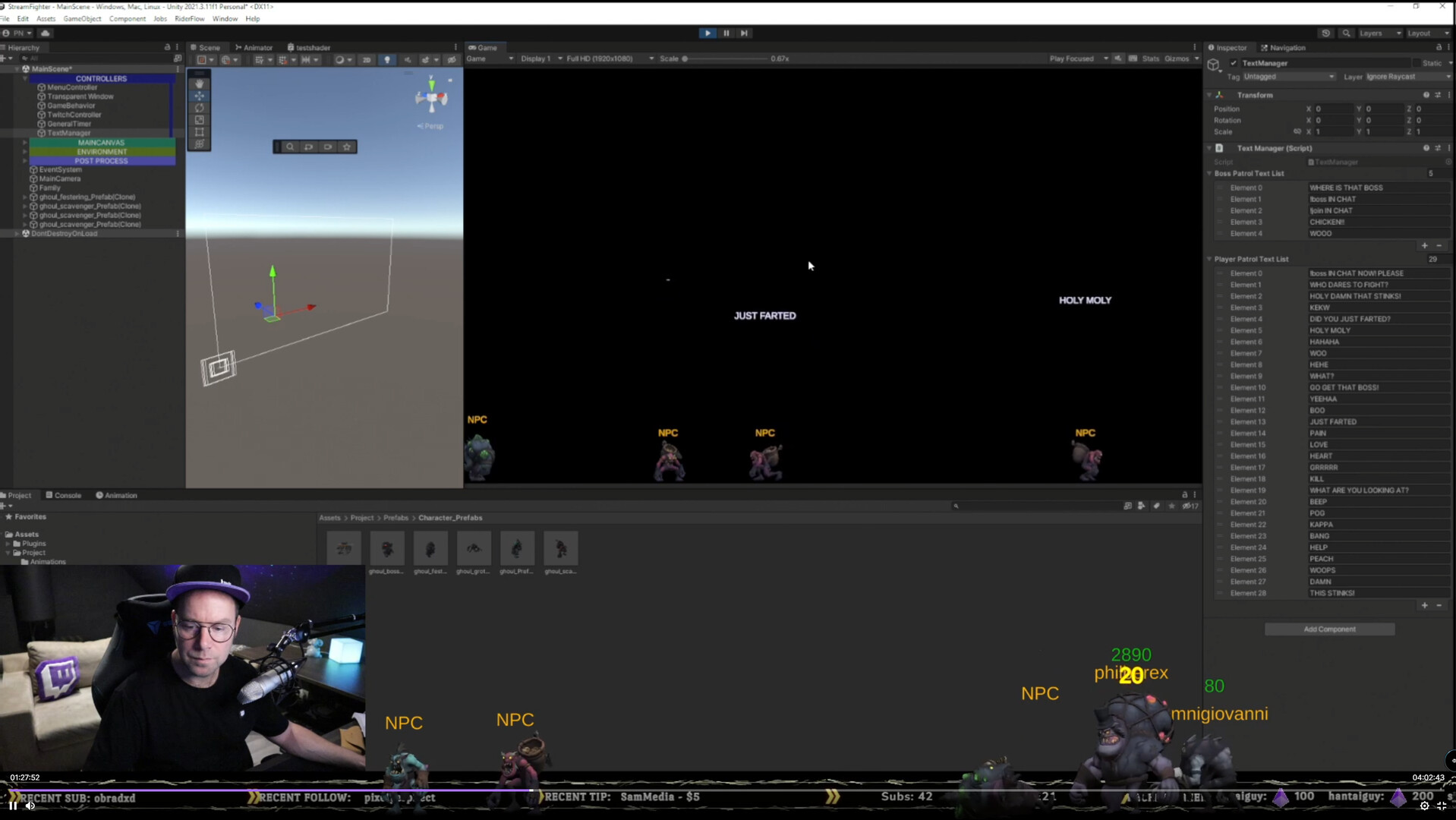
Task: Uncheck the TextManager active checkbox
Action: click(1234, 63)
